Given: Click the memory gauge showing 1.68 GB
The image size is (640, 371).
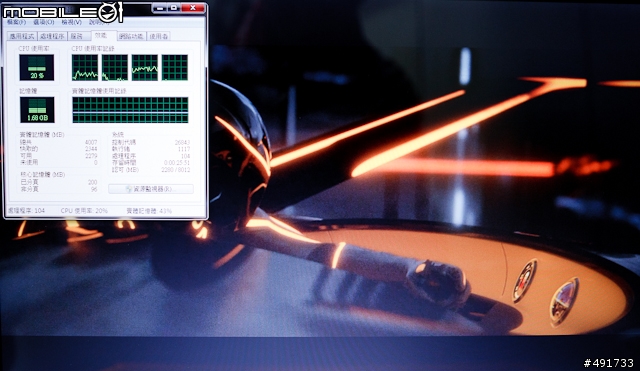Looking at the screenshot, I should point(37,110).
